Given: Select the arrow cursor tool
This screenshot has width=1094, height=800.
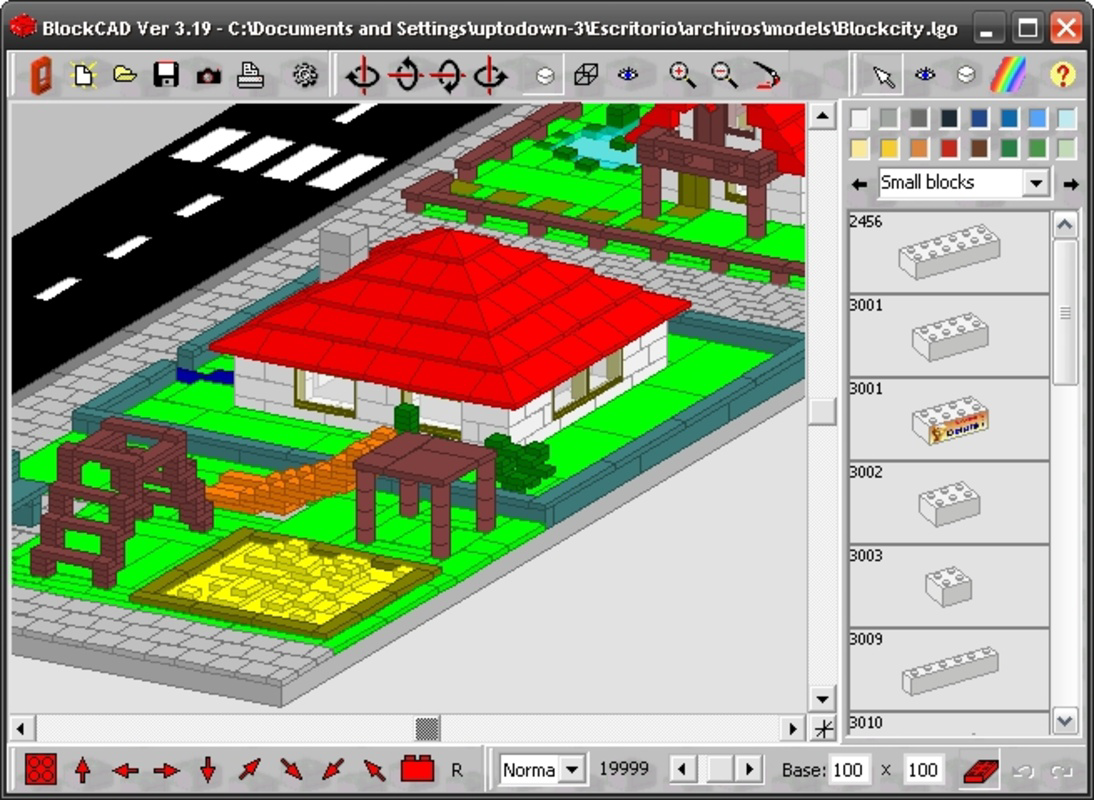Looking at the screenshot, I should [884, 73].
